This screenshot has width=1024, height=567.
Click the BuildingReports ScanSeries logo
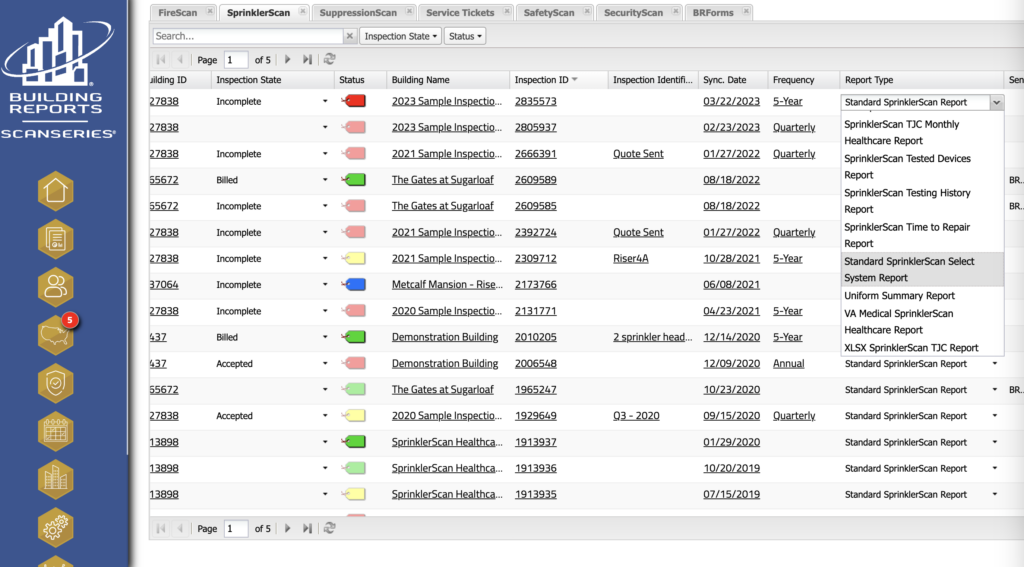[57, 77]
